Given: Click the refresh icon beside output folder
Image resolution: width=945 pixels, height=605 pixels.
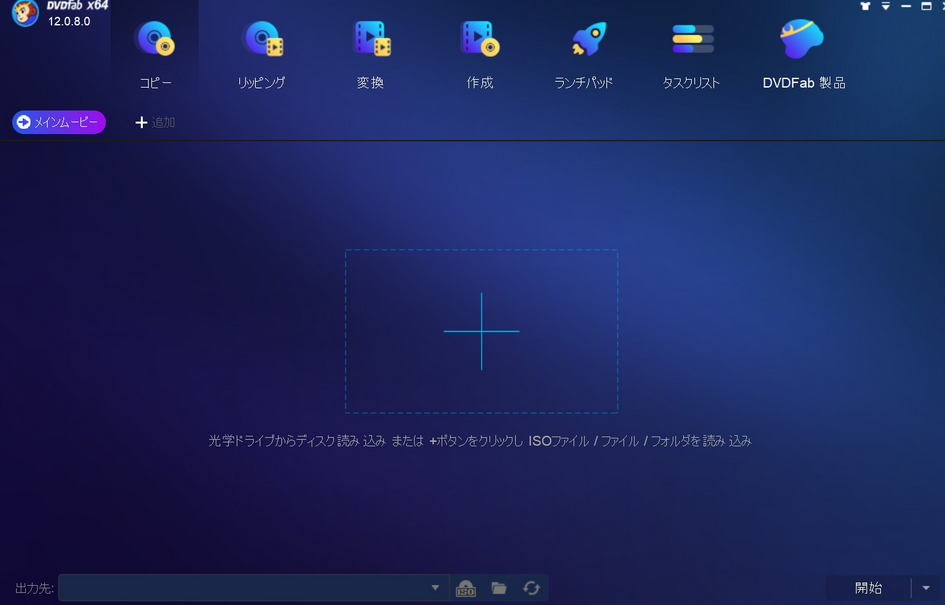Looking at the screenshot, I should click(x=531, y=588).
